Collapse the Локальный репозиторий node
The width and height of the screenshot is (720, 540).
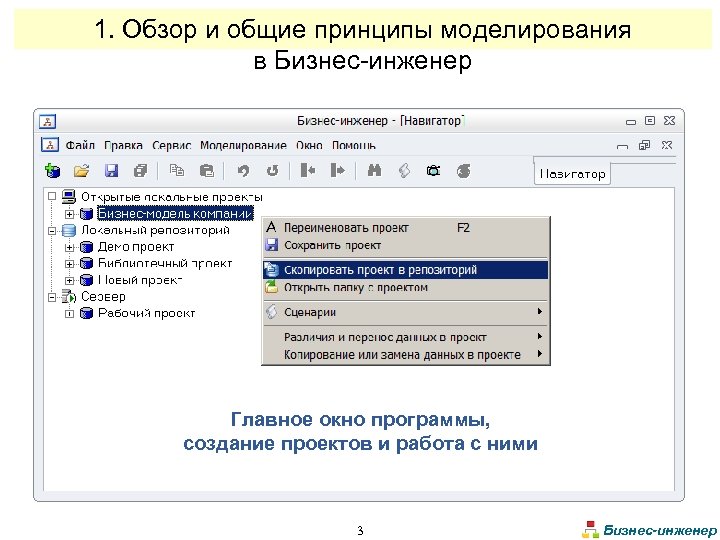pyautogui.click(x=52, y=231)
